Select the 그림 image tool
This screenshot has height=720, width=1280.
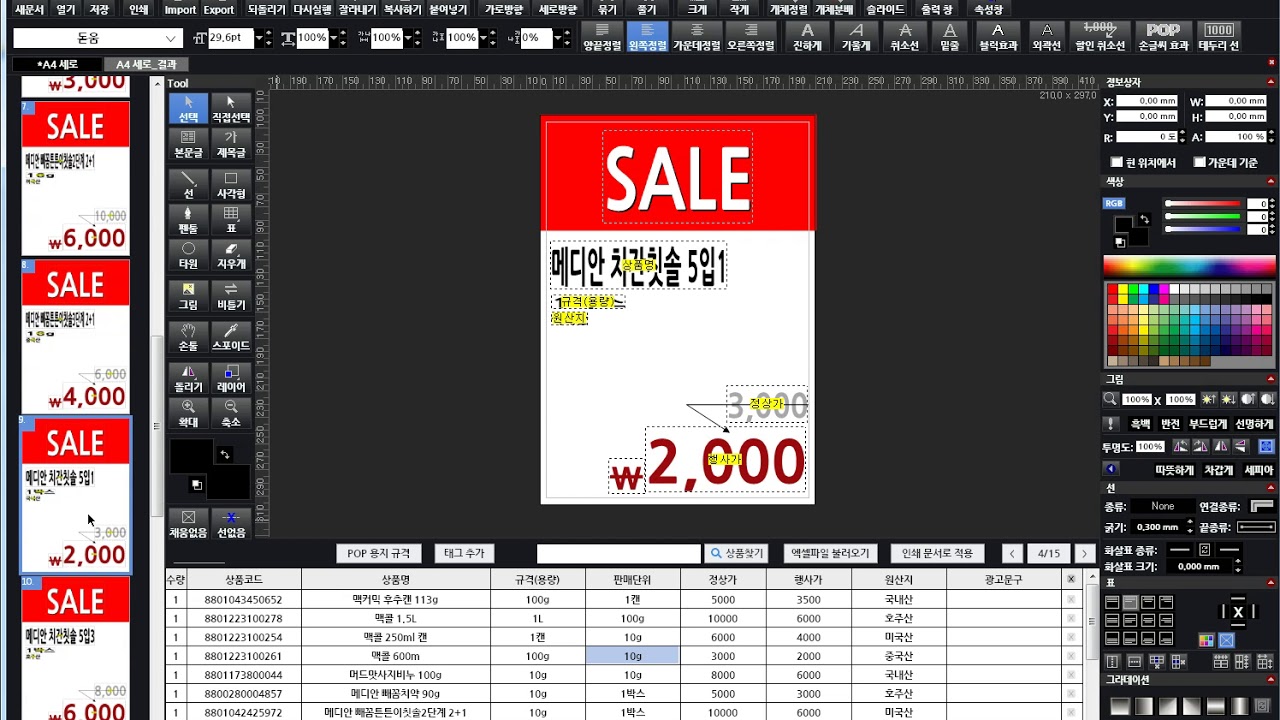(188, 296)
